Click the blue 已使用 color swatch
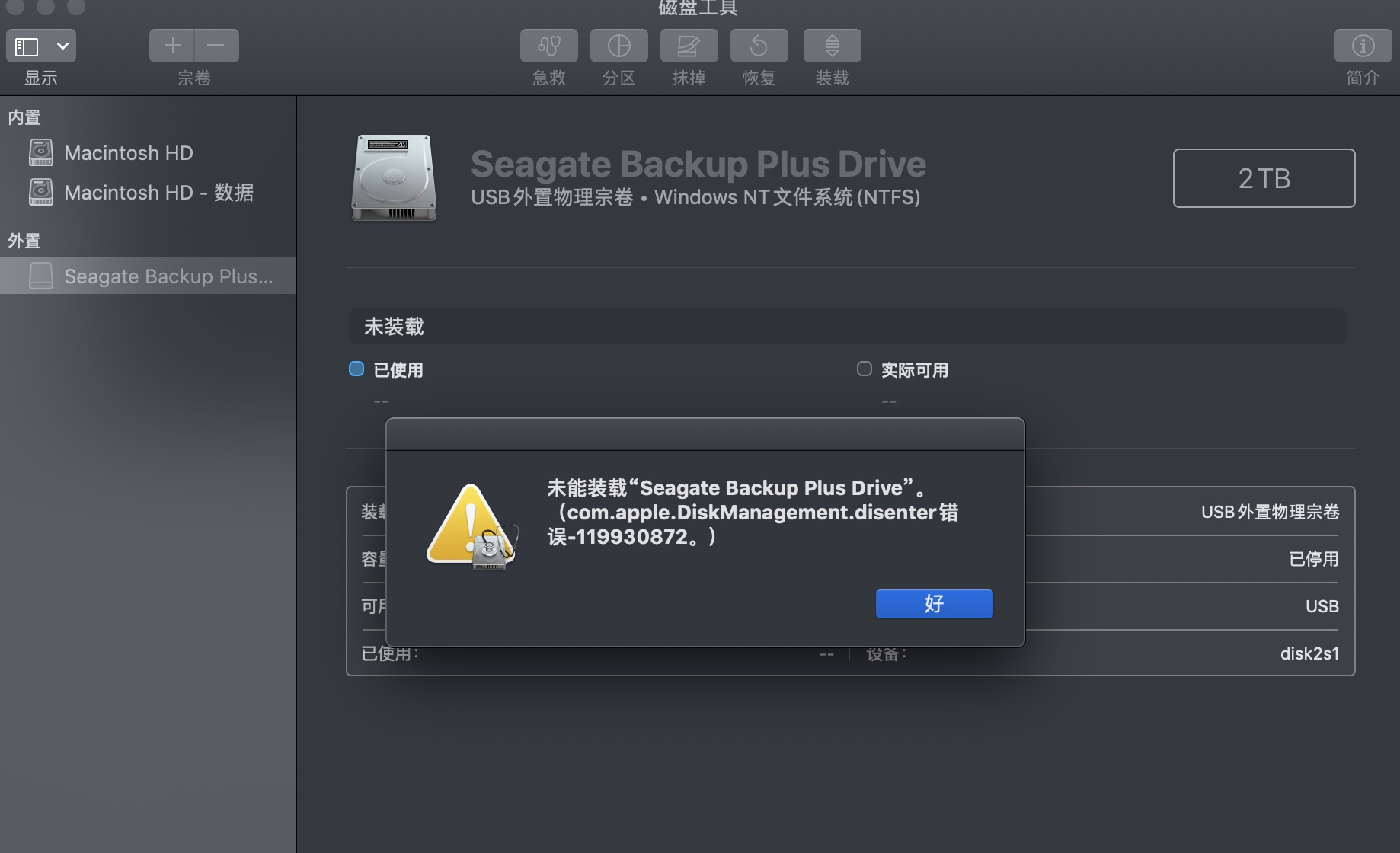The height and width of the screenshot is (853, 1400). tap(356, 369)
